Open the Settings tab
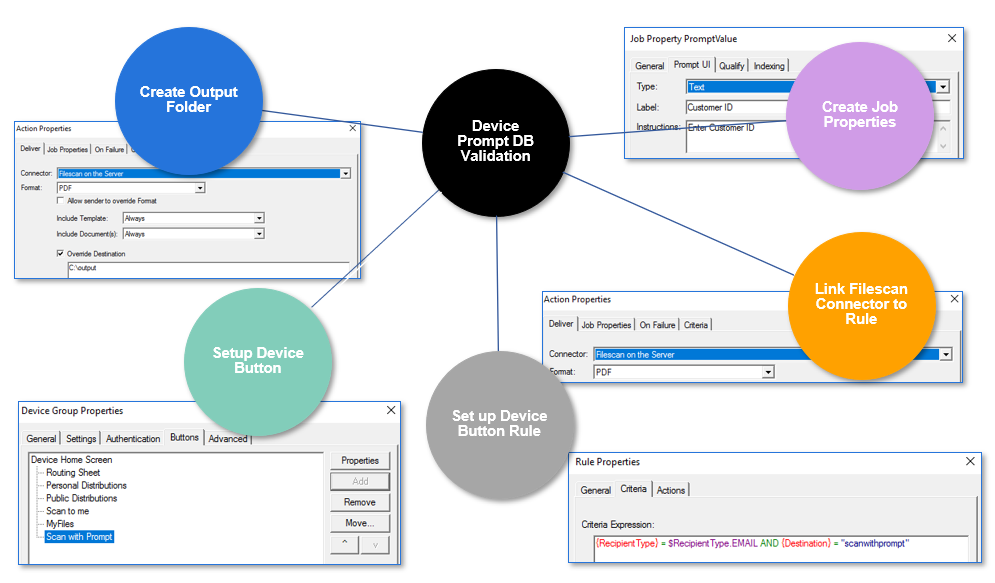The height and width of the screenshot is (583, 995). 81,438
